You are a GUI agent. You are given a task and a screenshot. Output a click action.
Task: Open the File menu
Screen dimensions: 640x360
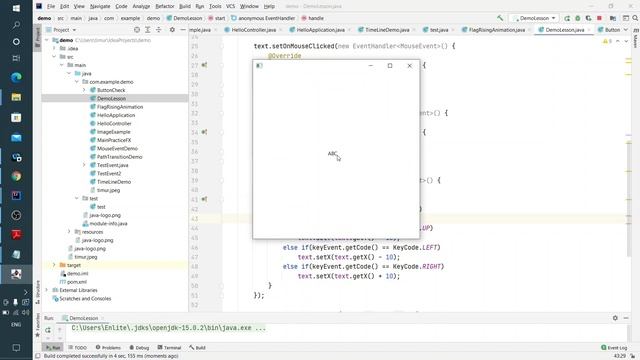tap(51, 6)
